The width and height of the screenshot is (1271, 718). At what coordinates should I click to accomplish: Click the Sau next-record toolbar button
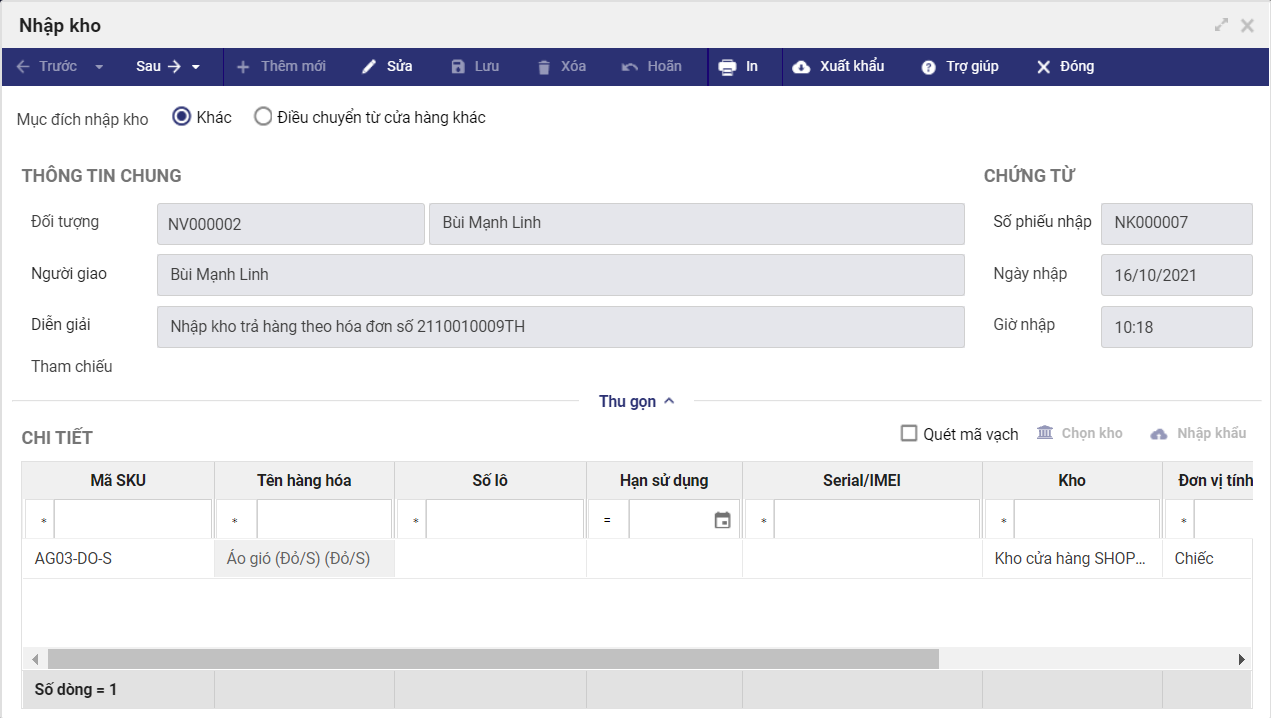[158, 67]
